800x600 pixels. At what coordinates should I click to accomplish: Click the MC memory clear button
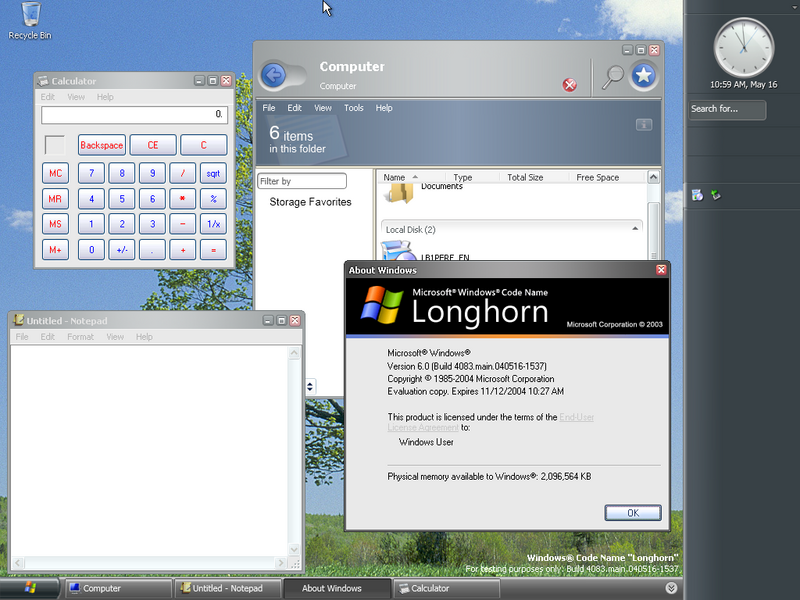click(x=55, y=173)
